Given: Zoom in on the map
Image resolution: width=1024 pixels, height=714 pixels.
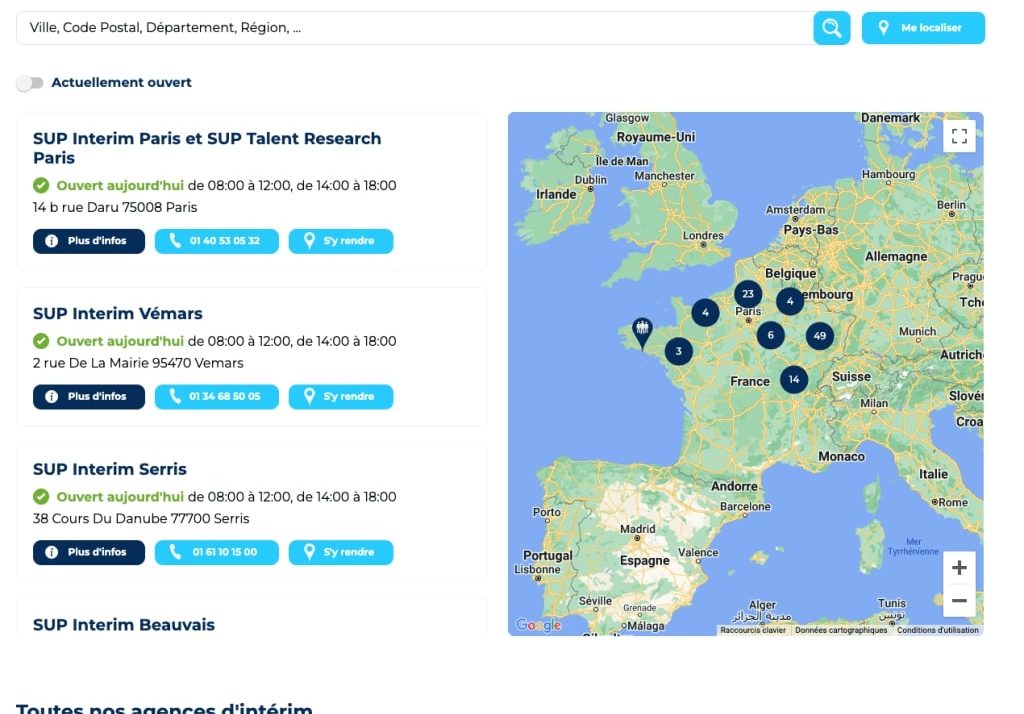Looking at the screenshot, I should point(959,568).
